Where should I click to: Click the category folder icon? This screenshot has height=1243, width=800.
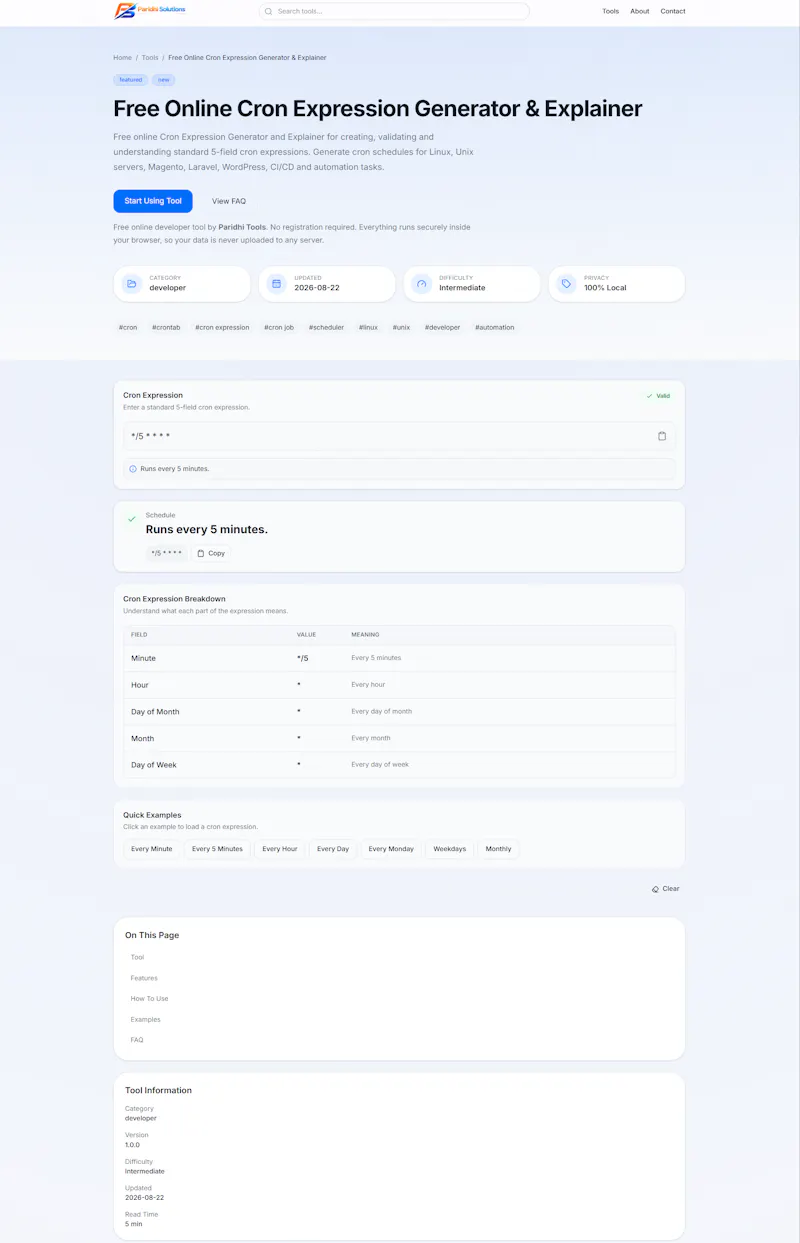[x=131, y=284]
